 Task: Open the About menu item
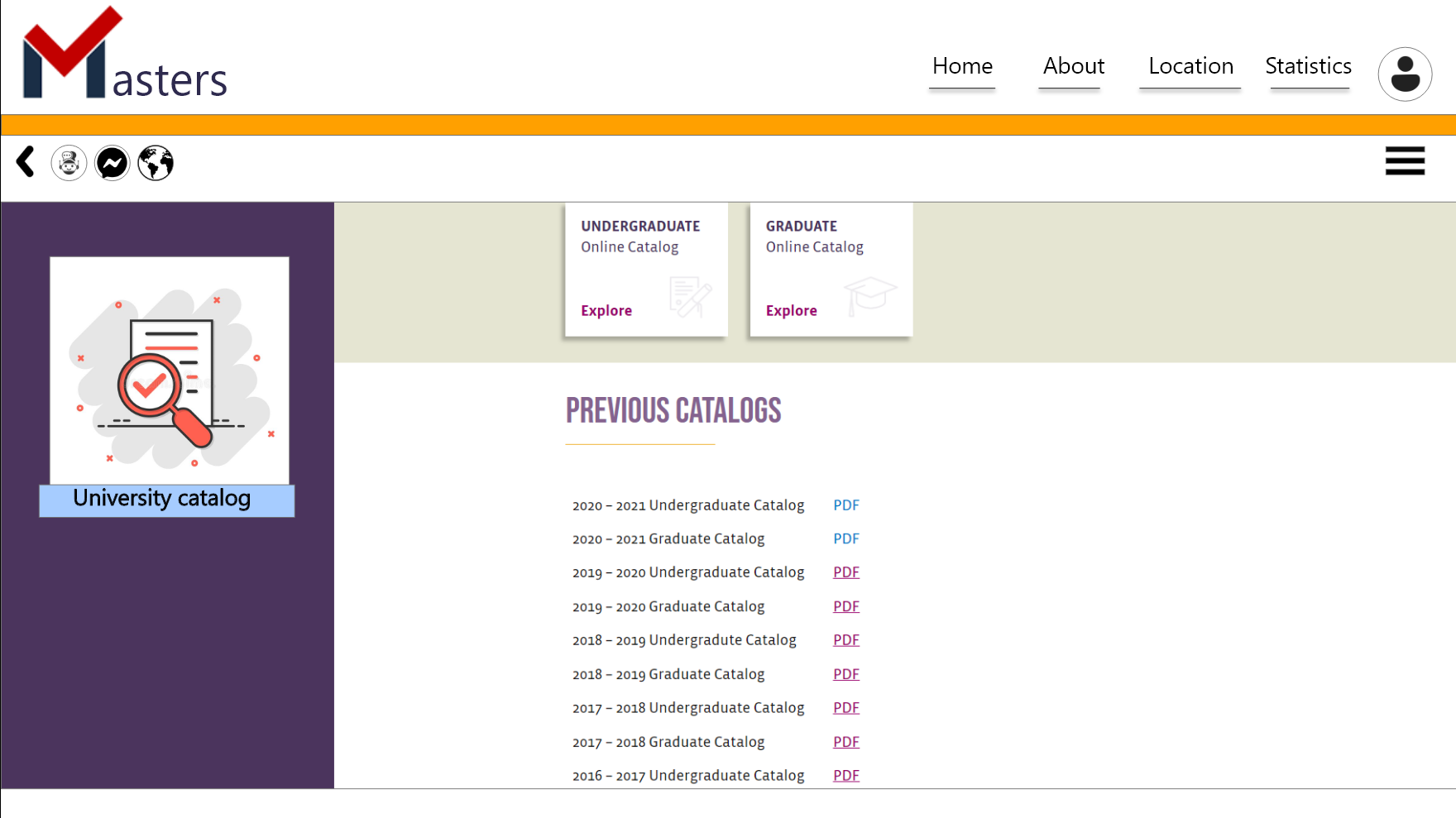tap(1073, 66)
